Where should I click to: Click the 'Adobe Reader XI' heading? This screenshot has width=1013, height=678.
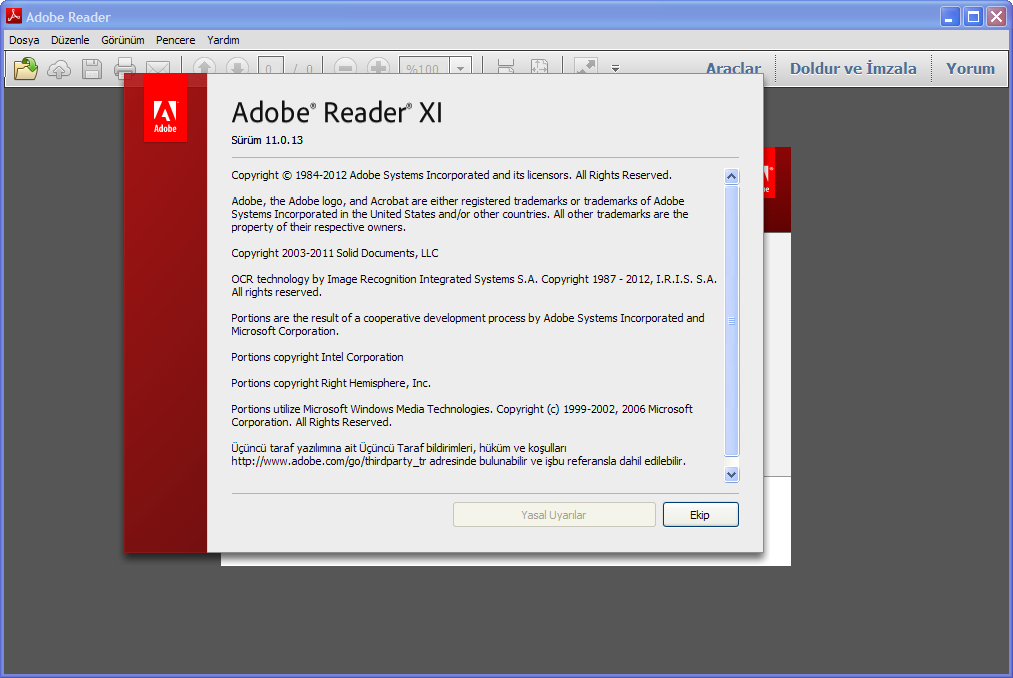[337, 112]
